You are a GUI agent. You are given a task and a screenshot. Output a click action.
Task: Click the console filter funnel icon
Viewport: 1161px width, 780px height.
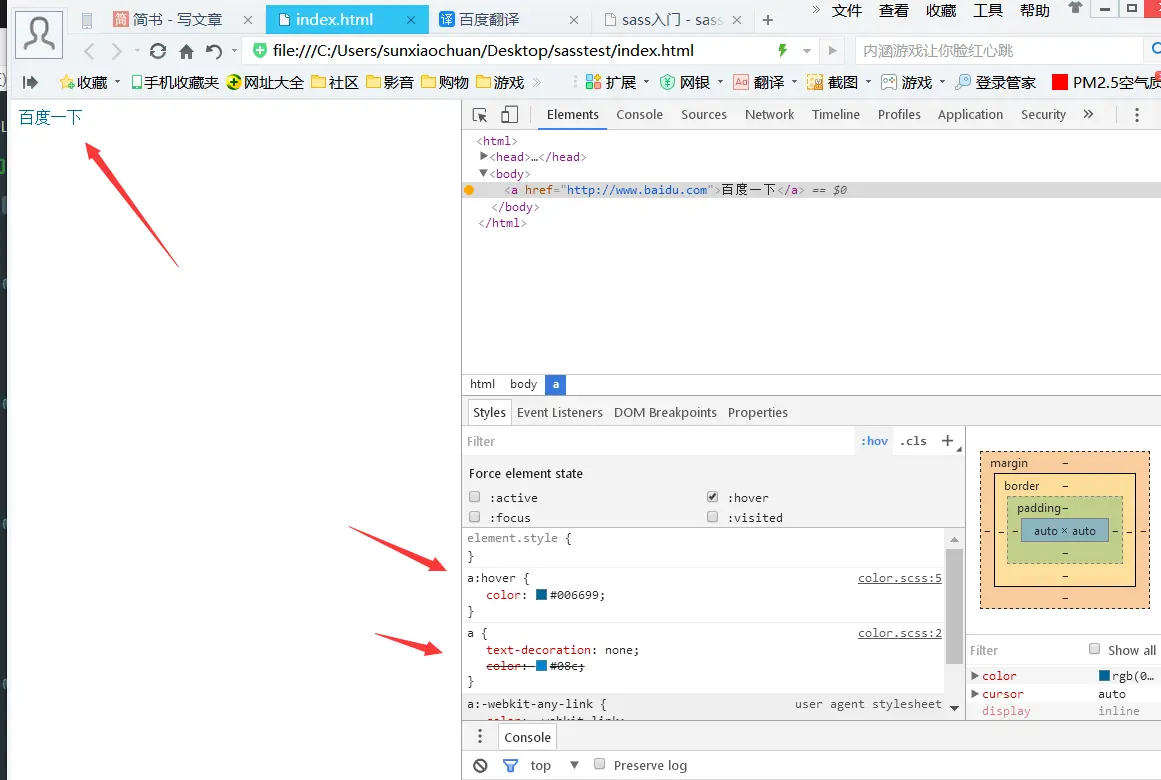tap(510, 765)
